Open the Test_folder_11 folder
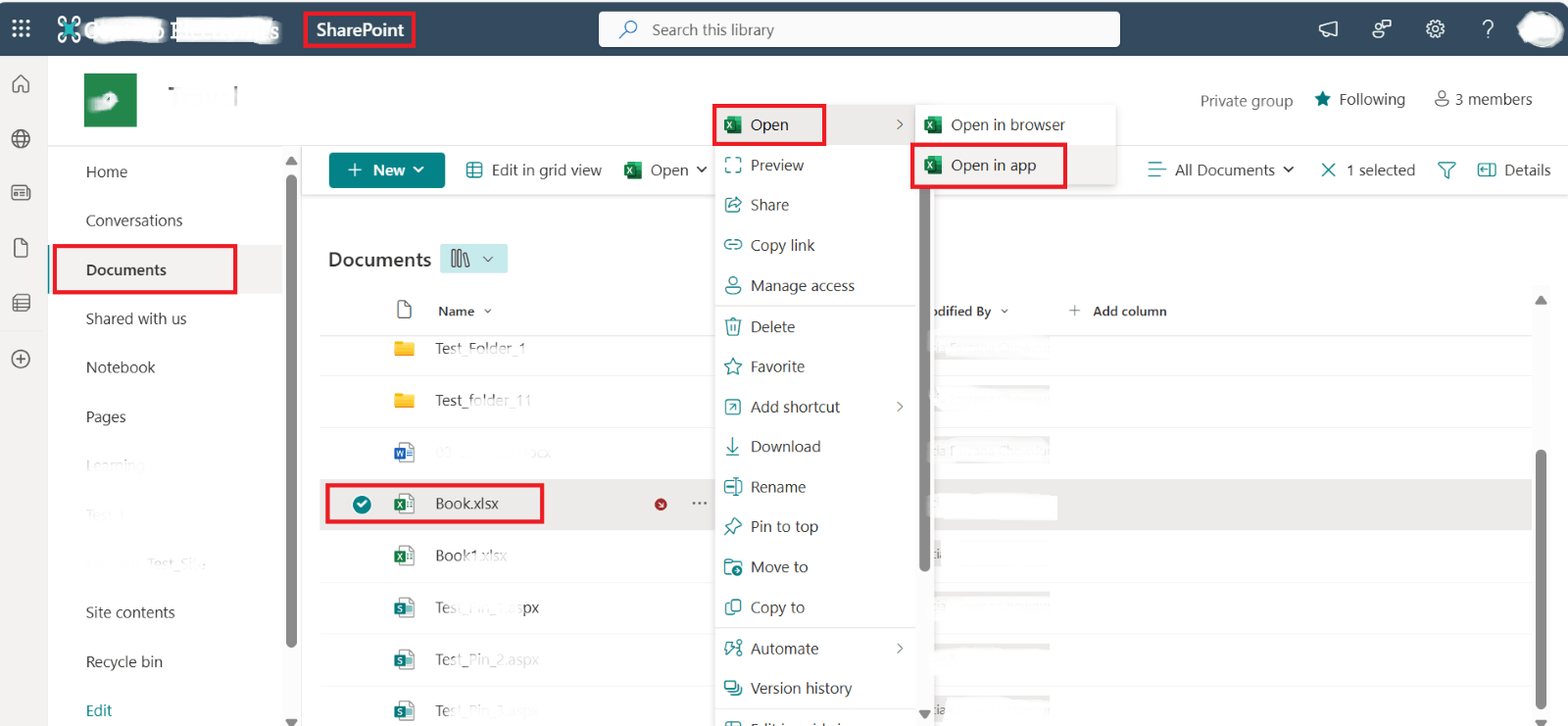This screenshot has height=726, width=1568. [483, 401]
